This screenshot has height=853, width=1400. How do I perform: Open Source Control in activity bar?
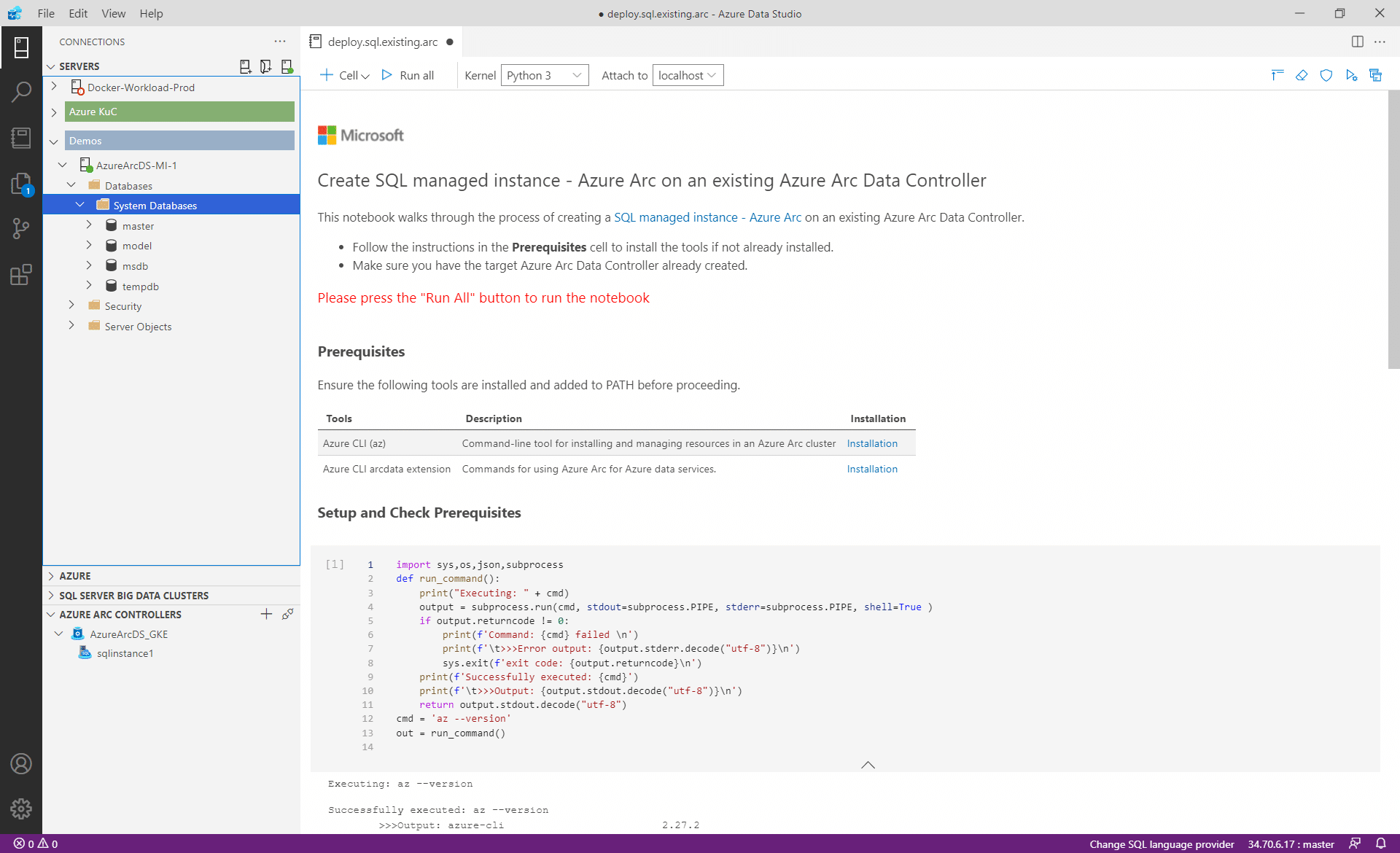tap(21, 229)
